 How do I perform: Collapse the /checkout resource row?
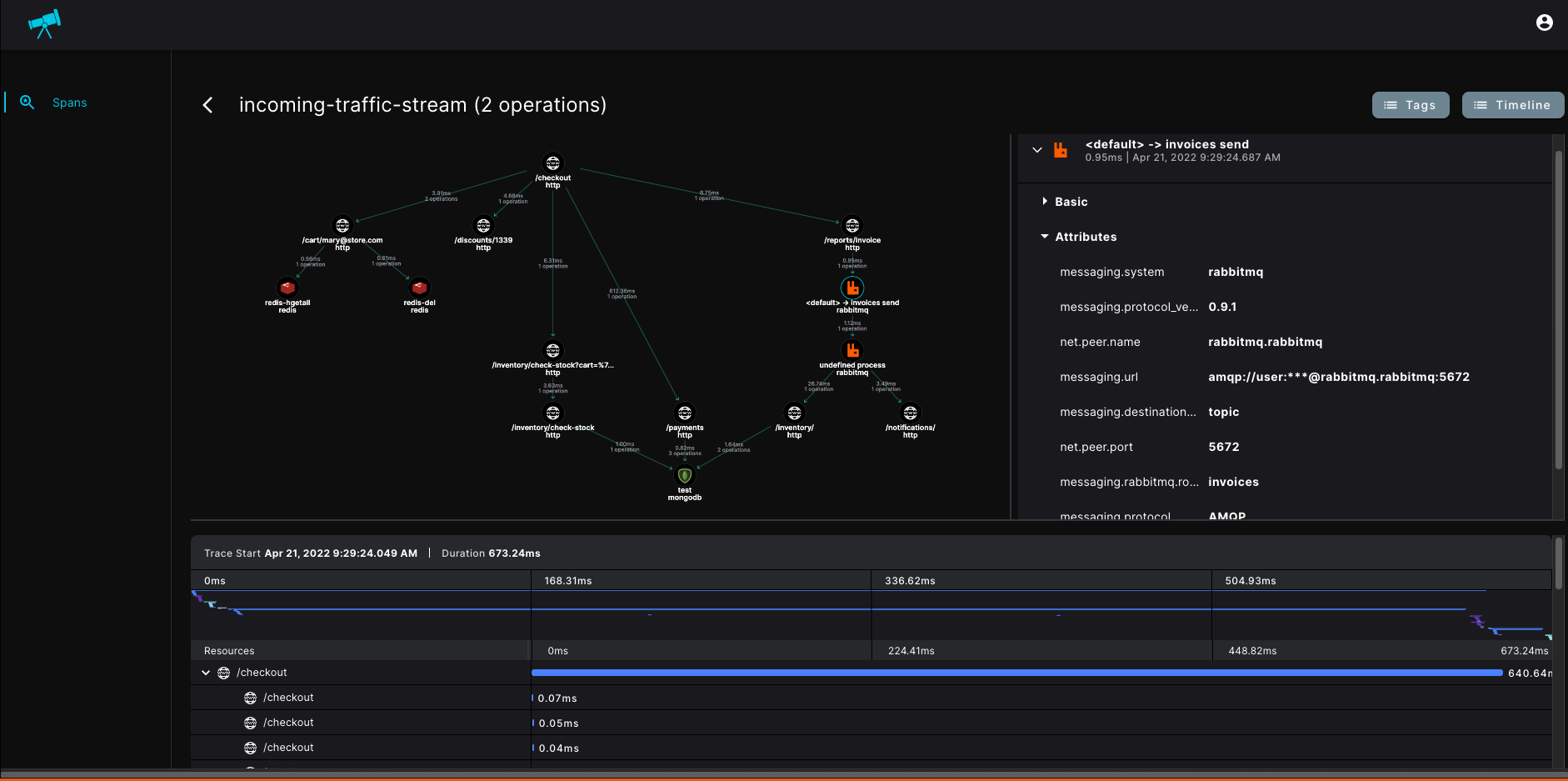(206, 673)
